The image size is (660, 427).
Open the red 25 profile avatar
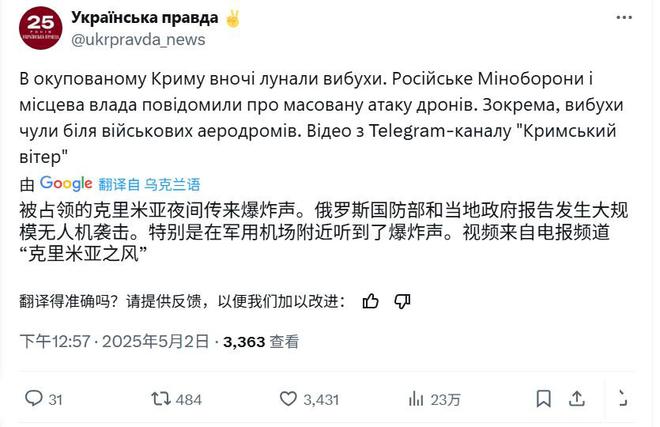pyautogui.click(x=41, y=28)
